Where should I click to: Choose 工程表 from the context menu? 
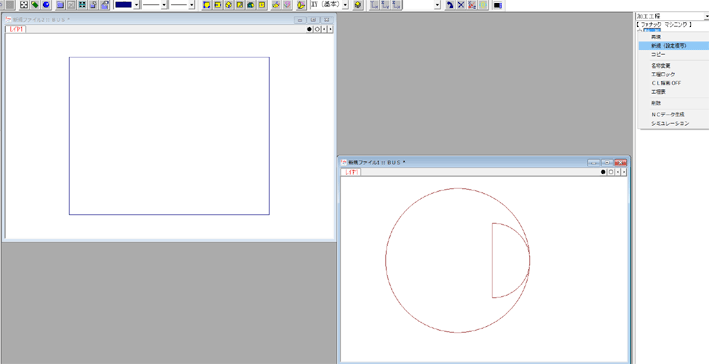pos(674,92)
